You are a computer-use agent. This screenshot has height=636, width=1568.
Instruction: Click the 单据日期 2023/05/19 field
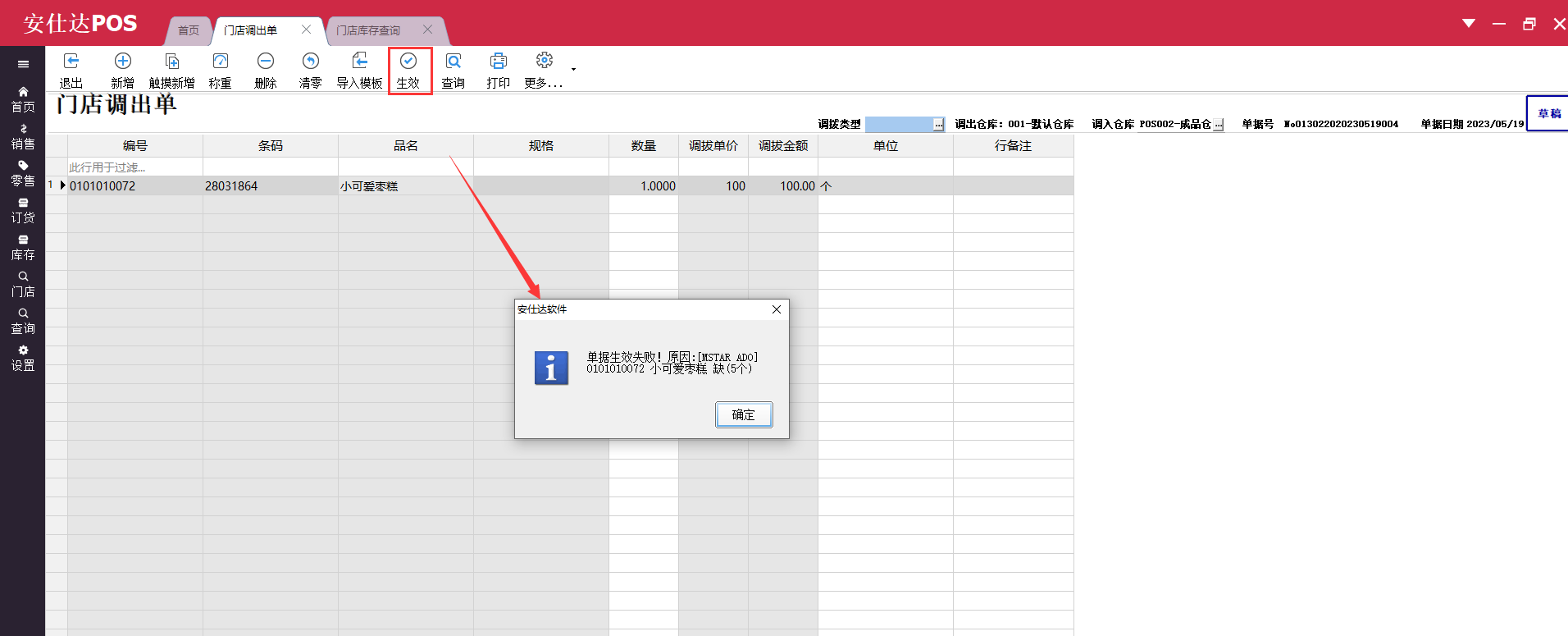coord(1472,124)
